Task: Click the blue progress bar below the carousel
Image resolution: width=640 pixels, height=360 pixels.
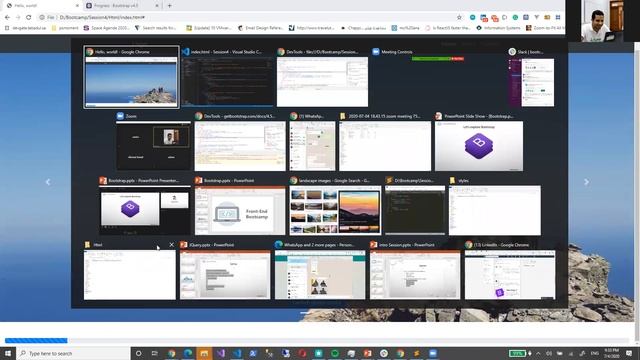Action: click(x=36, y=340)
